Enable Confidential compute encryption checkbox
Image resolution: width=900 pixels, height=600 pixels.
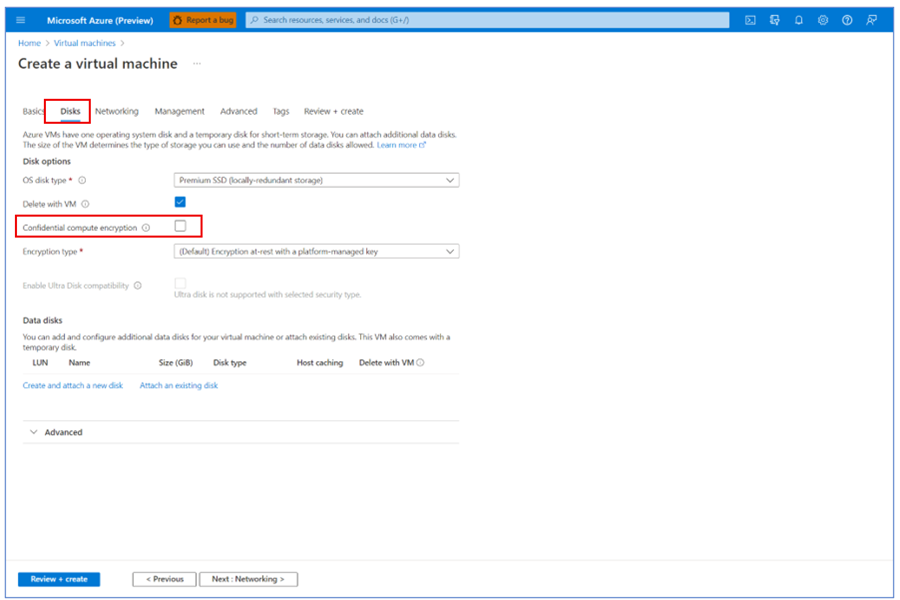180,226
